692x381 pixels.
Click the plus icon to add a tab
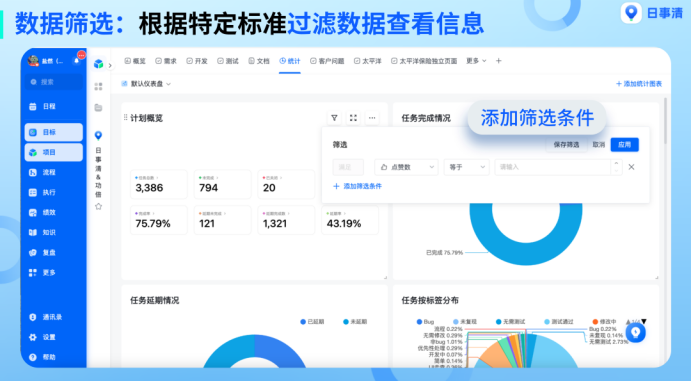click(498, 61)
